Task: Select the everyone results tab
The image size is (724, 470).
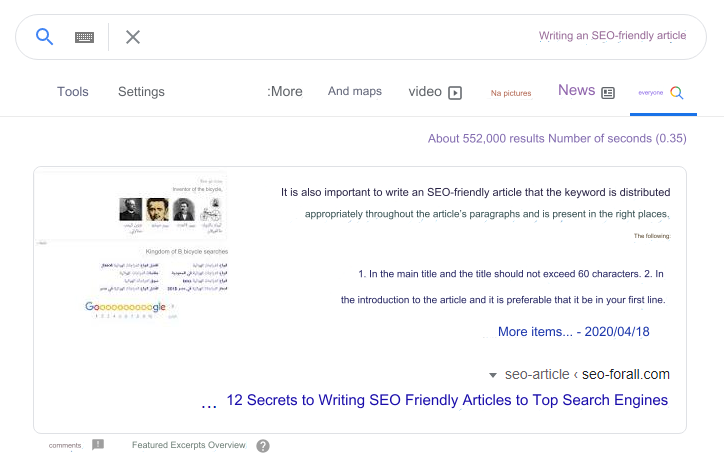Action: click(x=651, y=92)
